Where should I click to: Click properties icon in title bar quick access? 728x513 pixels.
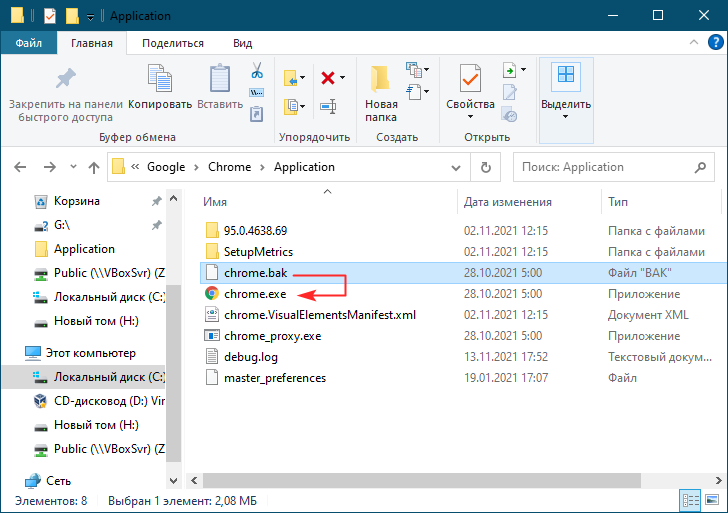(x=50, y=16)
